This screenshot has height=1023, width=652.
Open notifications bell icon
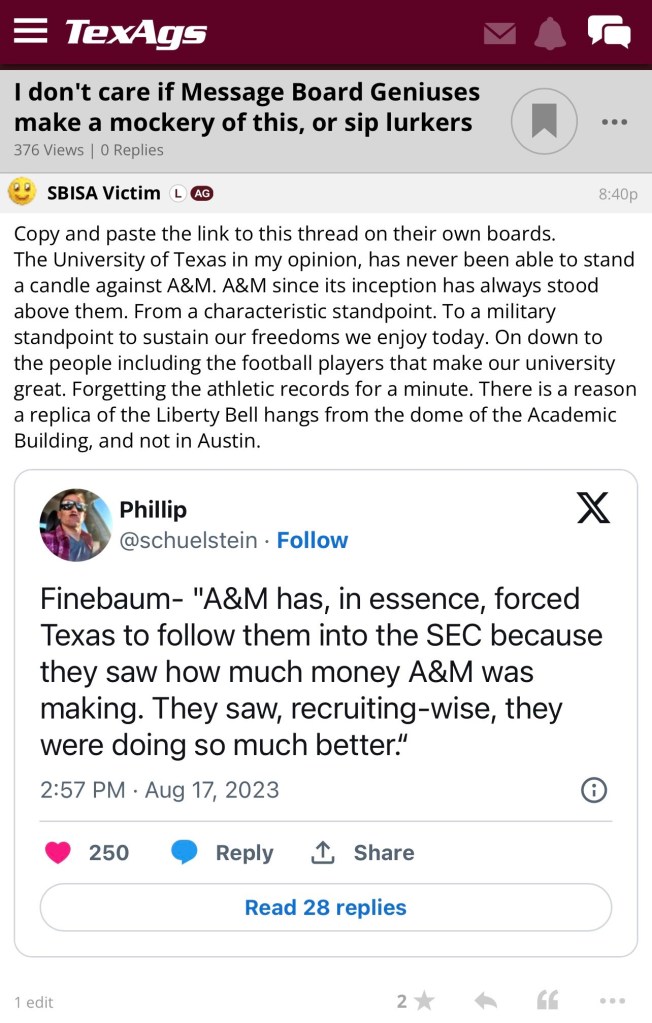coord(549,33)
